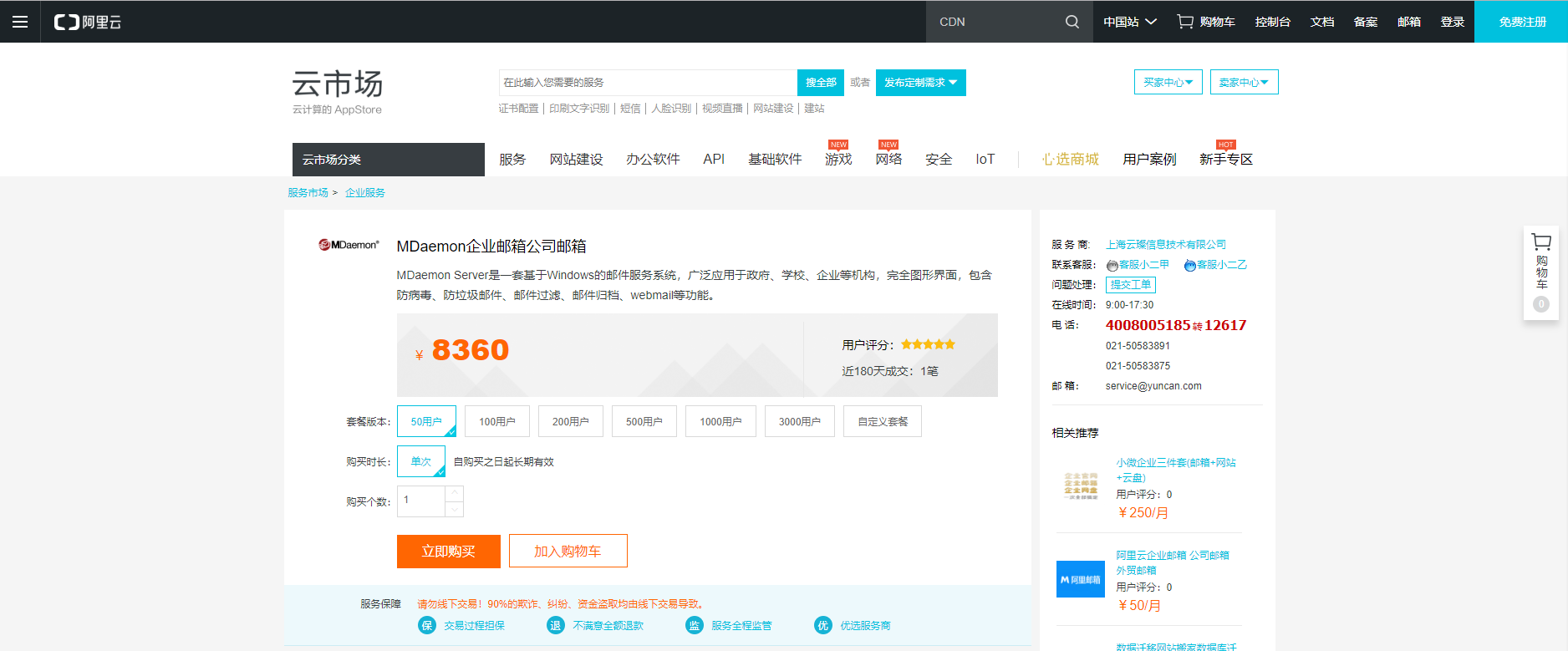Open the 备案 link in header
Viewport: 1568px width, 651px height.
1366,22
